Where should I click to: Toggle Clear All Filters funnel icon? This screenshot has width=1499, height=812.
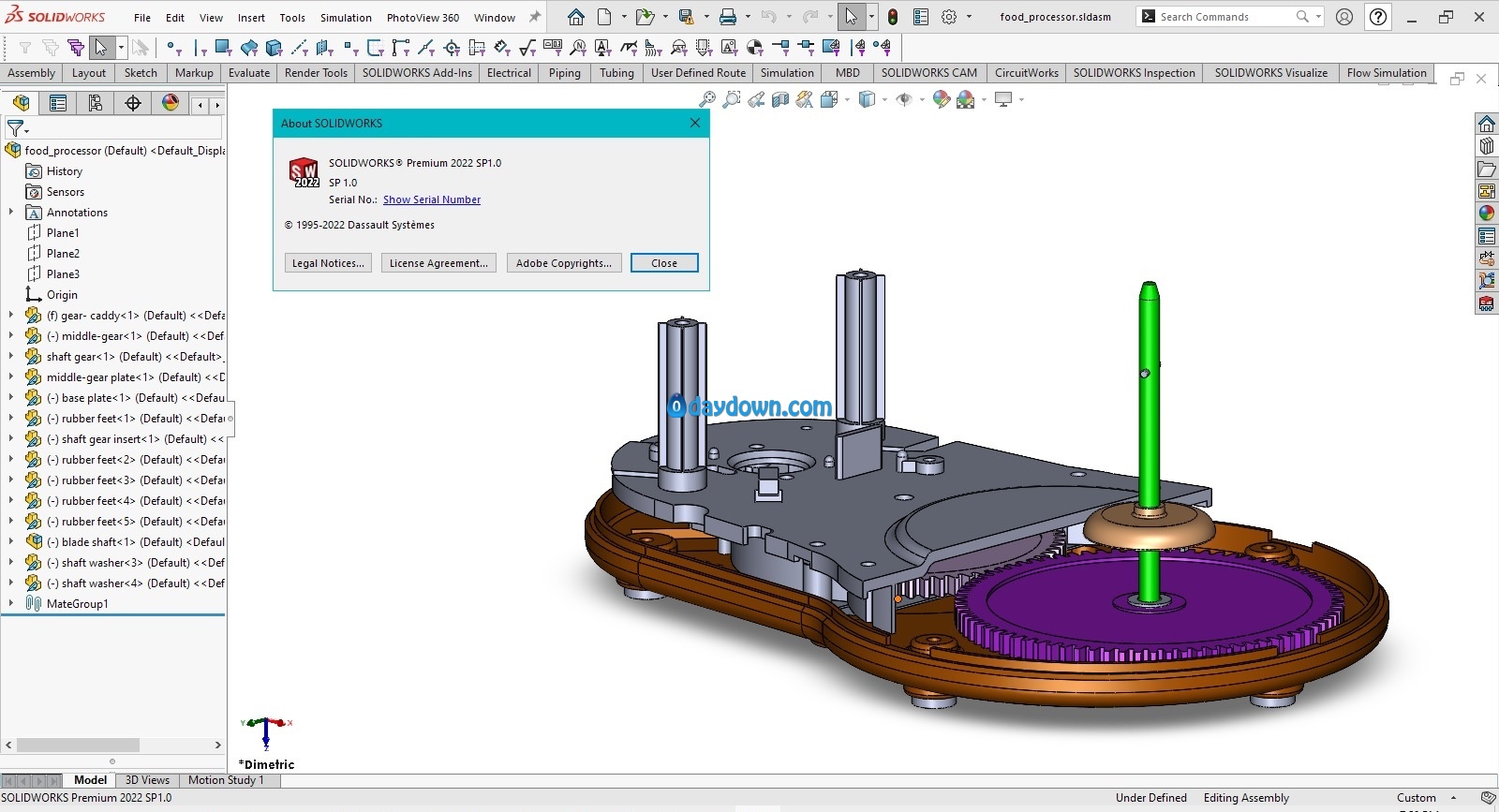(51, 47)
